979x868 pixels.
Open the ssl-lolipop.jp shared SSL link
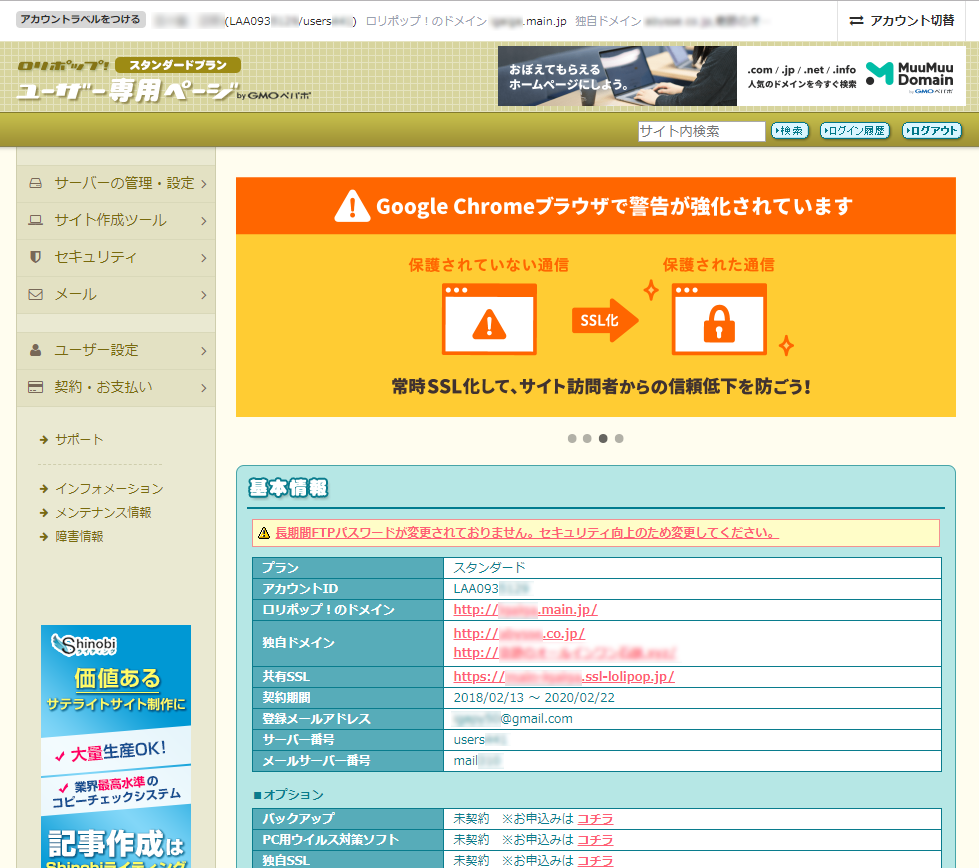coord(564,676)
